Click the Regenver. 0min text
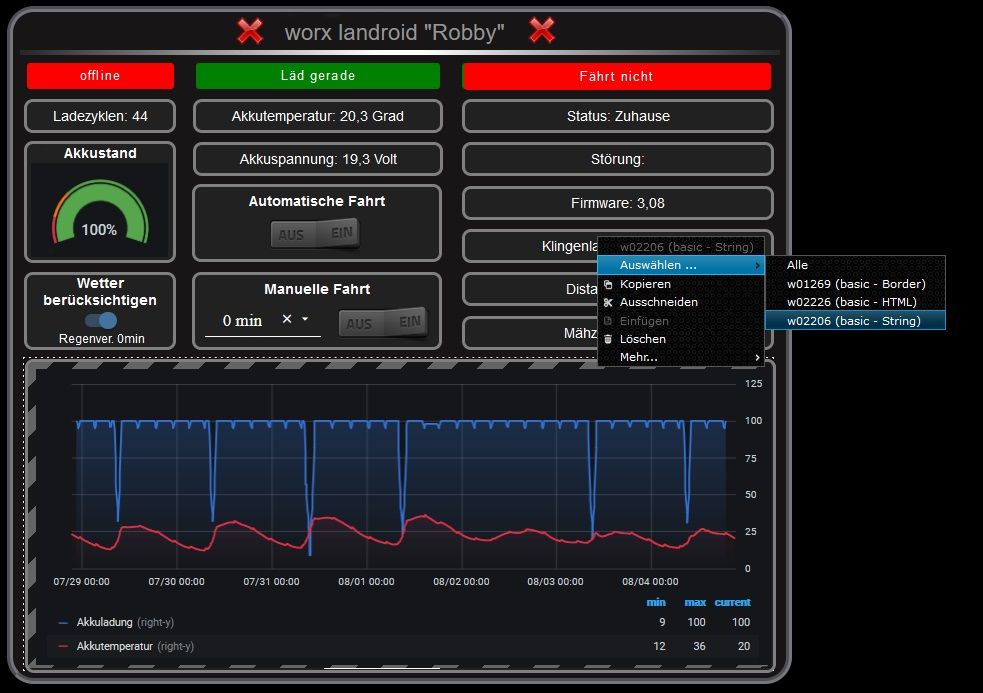The width and height of the screenshot is (983, 693). [x=102, y=339]
